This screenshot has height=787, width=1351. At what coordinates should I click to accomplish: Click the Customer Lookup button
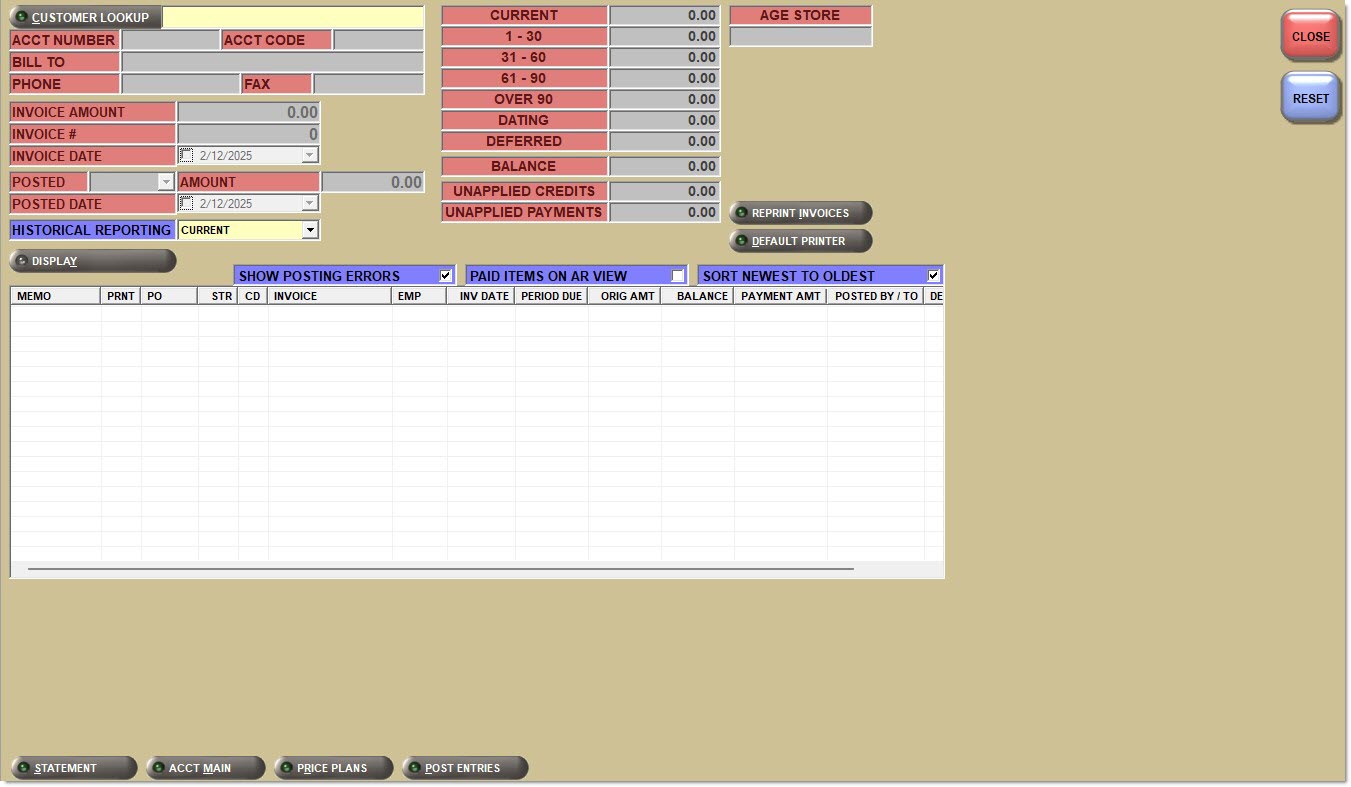[x=85, y=17]
